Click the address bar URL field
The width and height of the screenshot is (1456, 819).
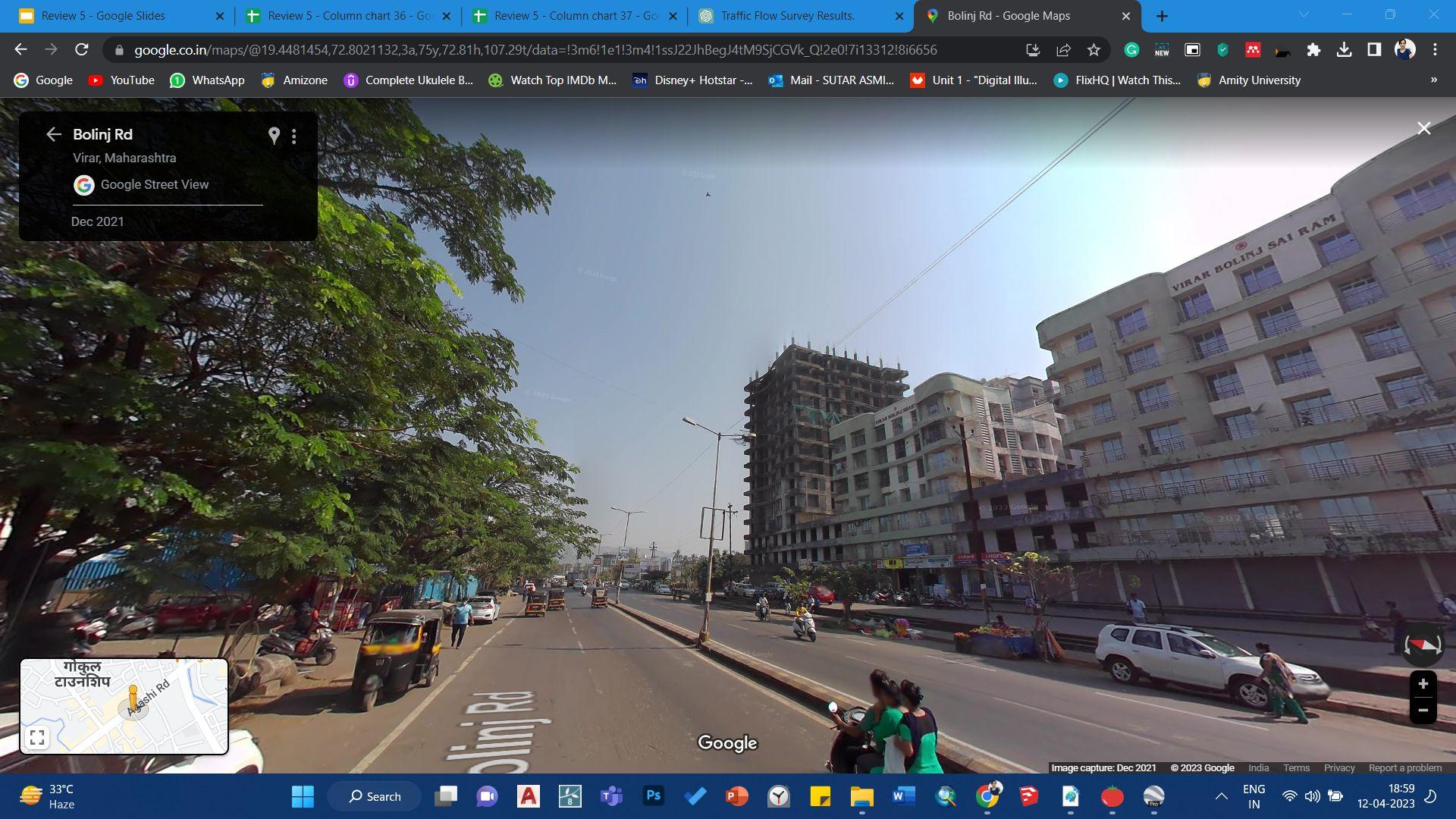pos(535,50)
